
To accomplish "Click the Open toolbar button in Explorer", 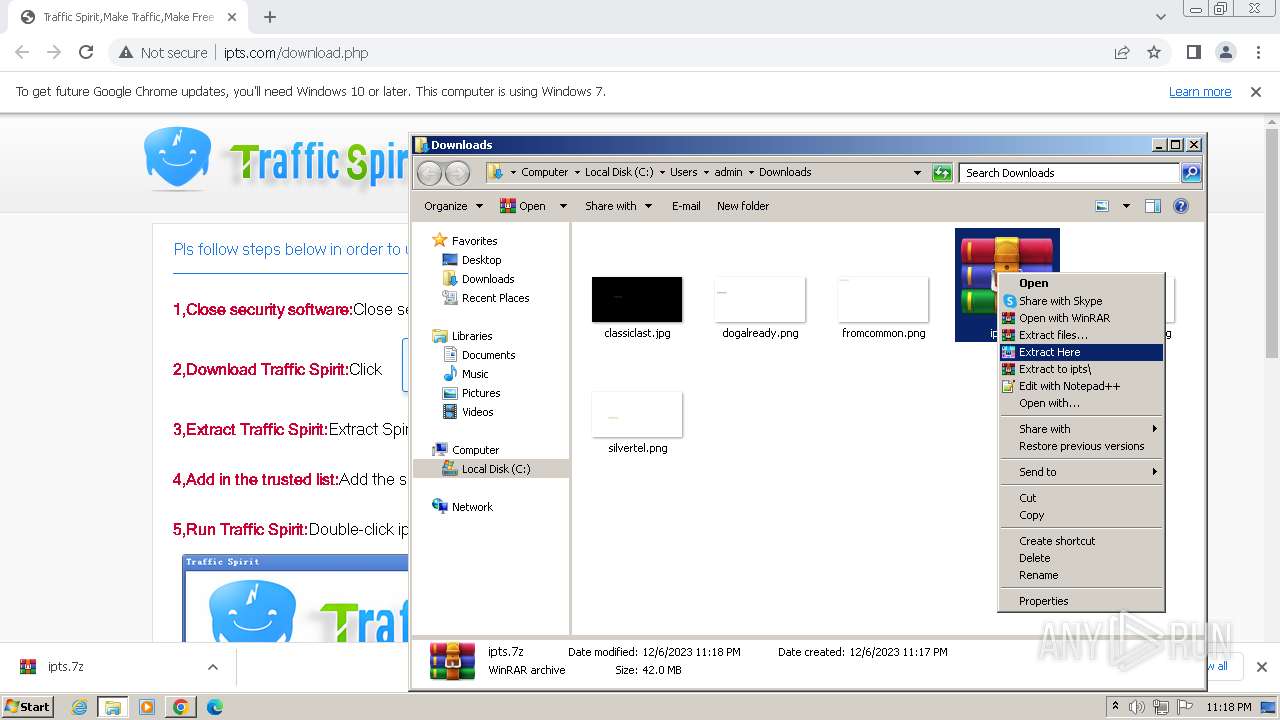I will [523, 206].
